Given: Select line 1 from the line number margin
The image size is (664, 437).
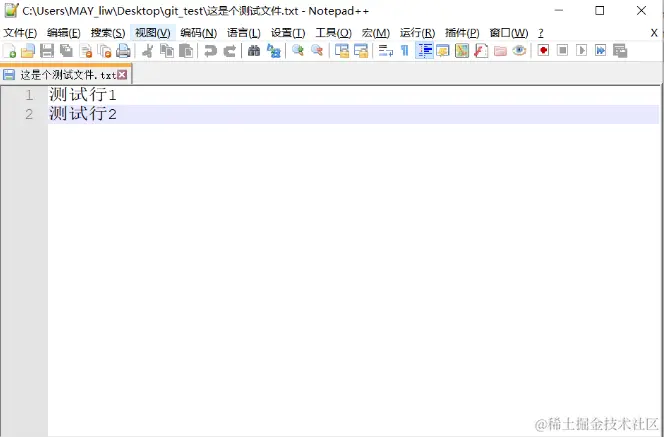Looking at the screenshot, I should (29, 95).
